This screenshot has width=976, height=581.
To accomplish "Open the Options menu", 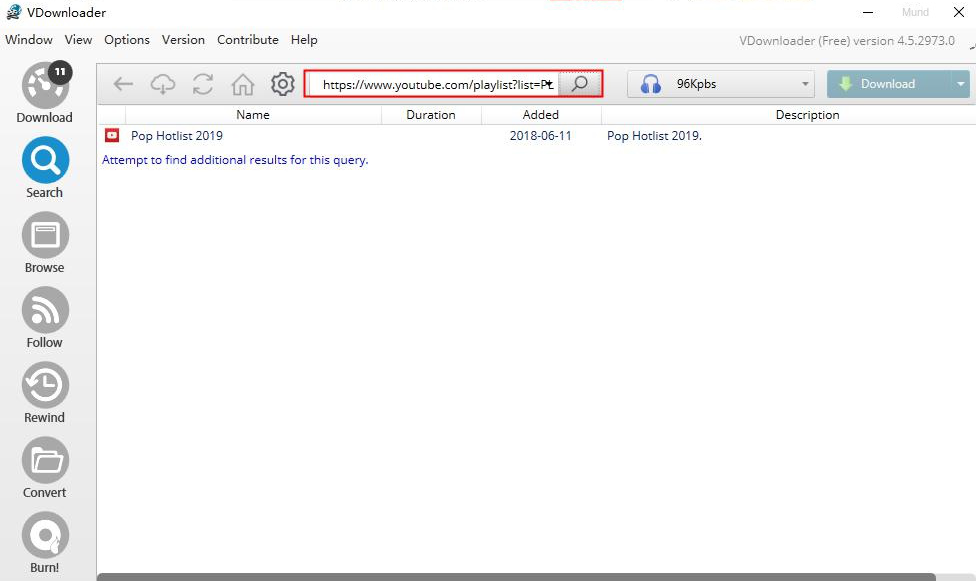I will [127, 40].
